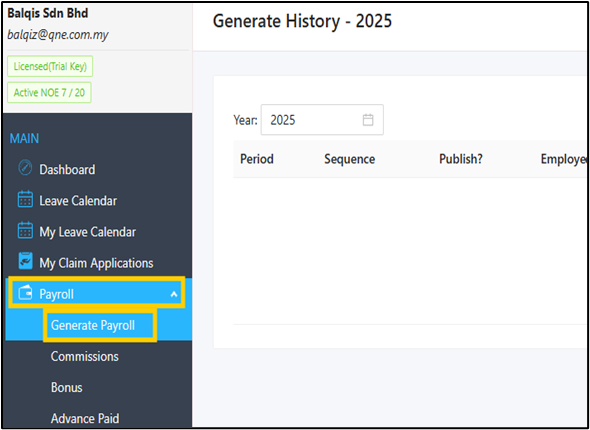Open the Dashboard page
The width and height of the screenshot is (590, 430).
pos(67,170)
